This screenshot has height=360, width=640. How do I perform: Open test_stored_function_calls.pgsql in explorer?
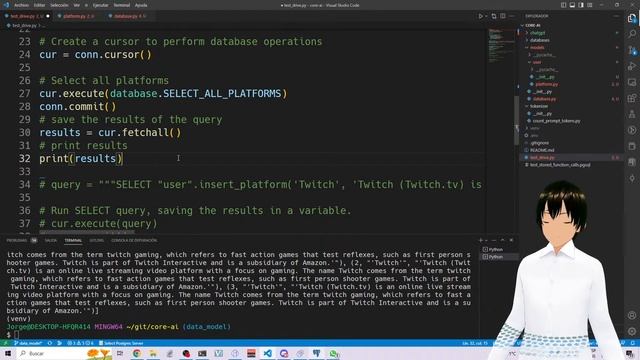[560, 165]
